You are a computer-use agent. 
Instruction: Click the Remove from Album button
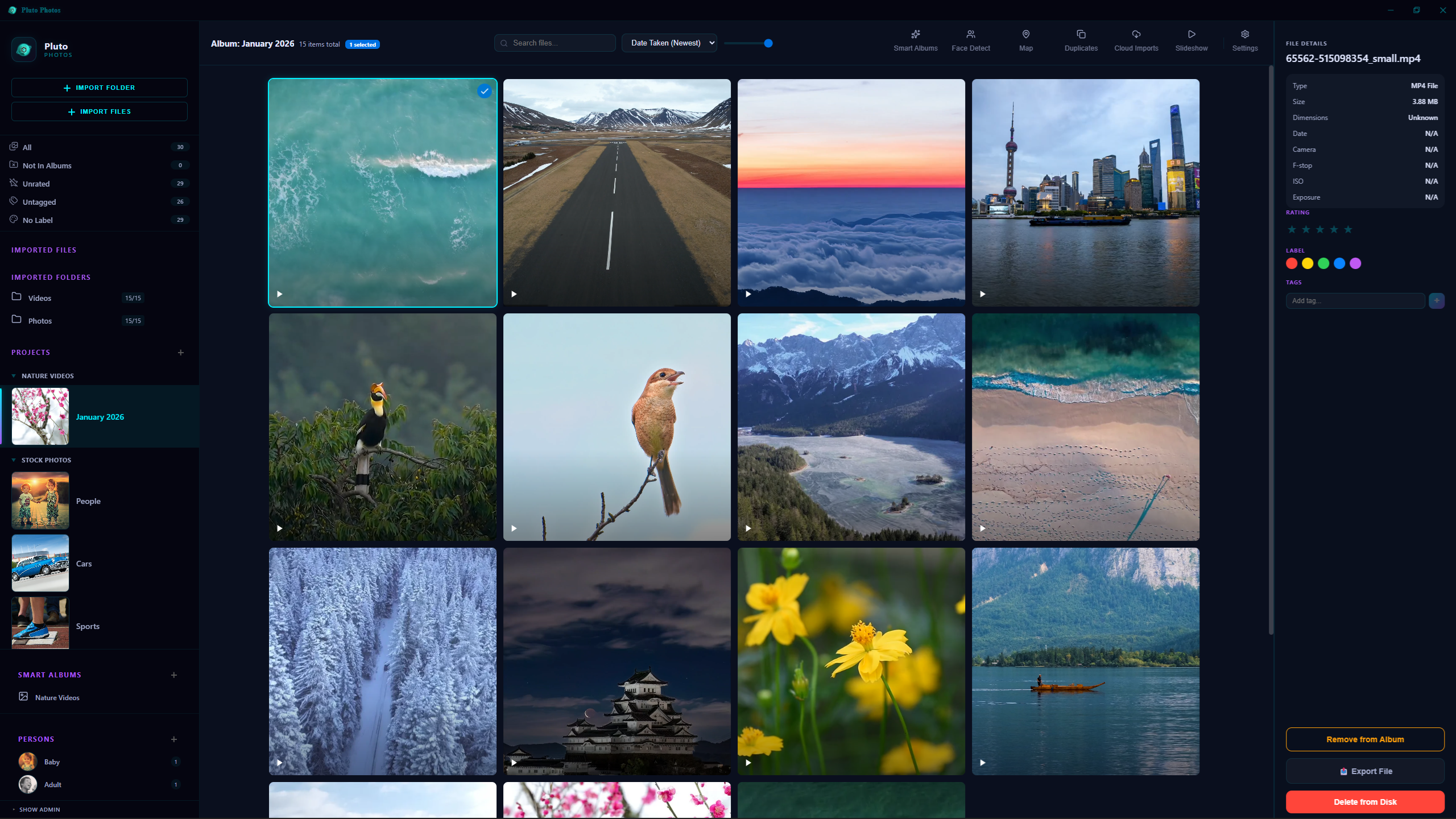(x=1364, y=739)
